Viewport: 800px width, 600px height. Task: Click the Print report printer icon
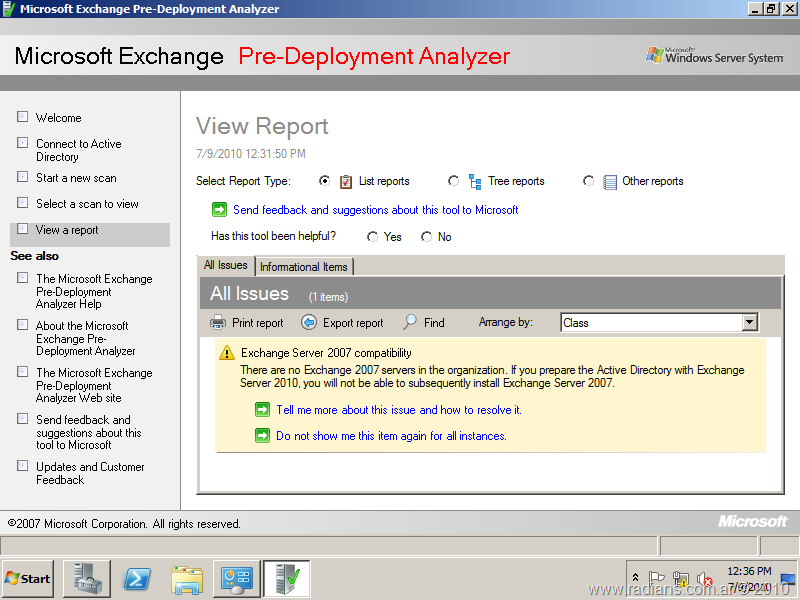click(218, 323)
